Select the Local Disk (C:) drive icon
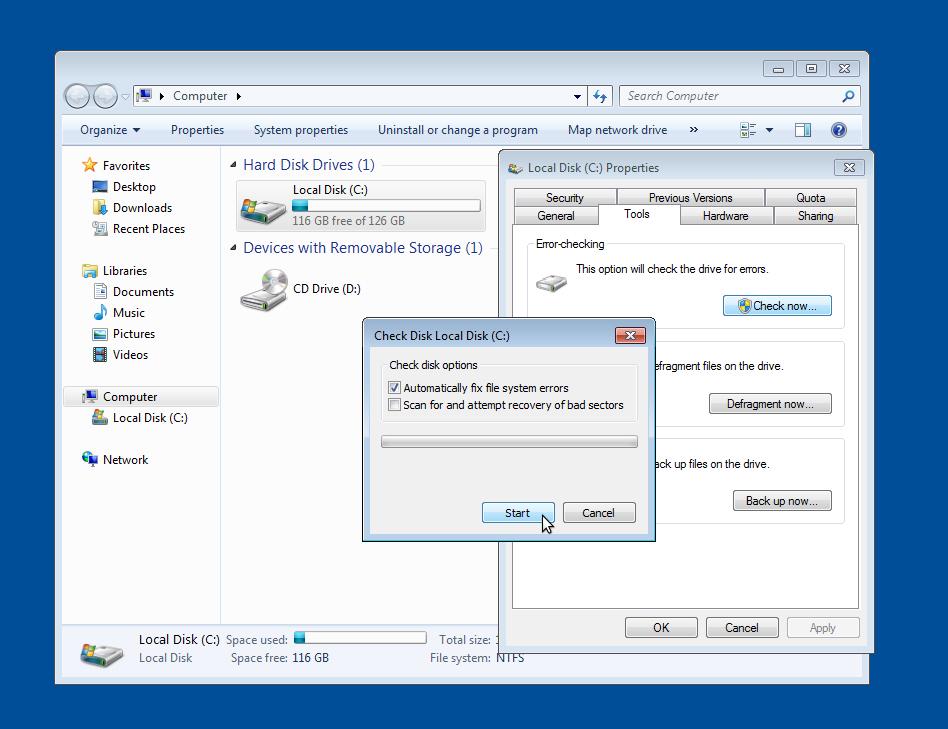 [x=263, y=211]
